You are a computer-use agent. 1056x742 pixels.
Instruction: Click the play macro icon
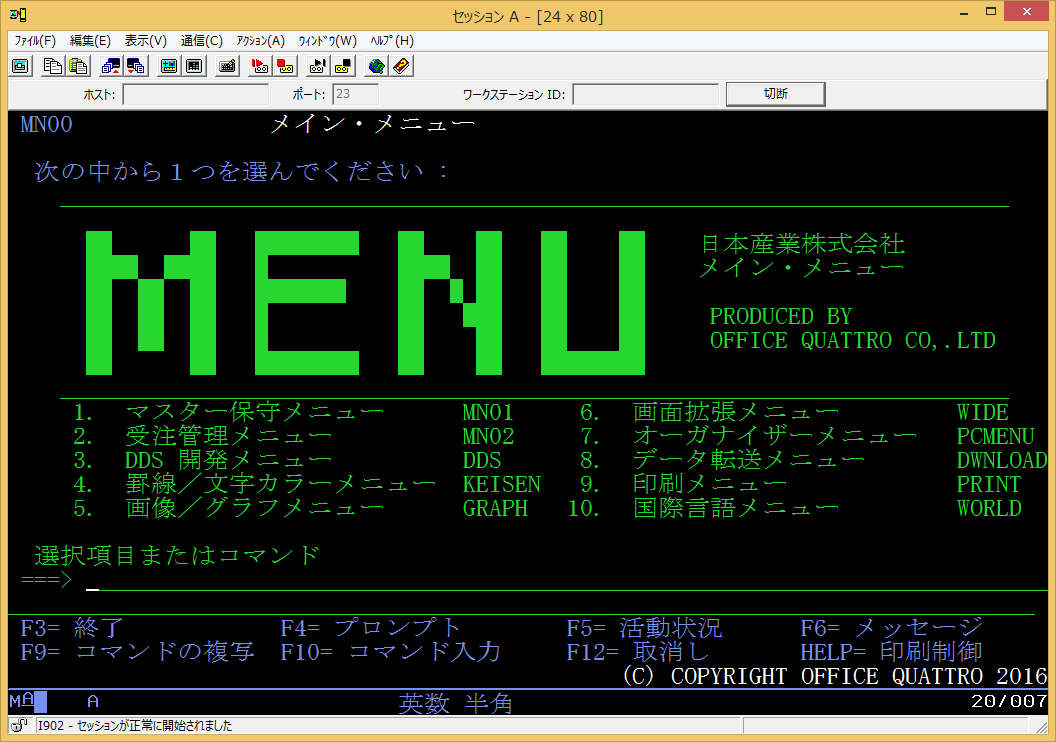[x=318, y=66]
